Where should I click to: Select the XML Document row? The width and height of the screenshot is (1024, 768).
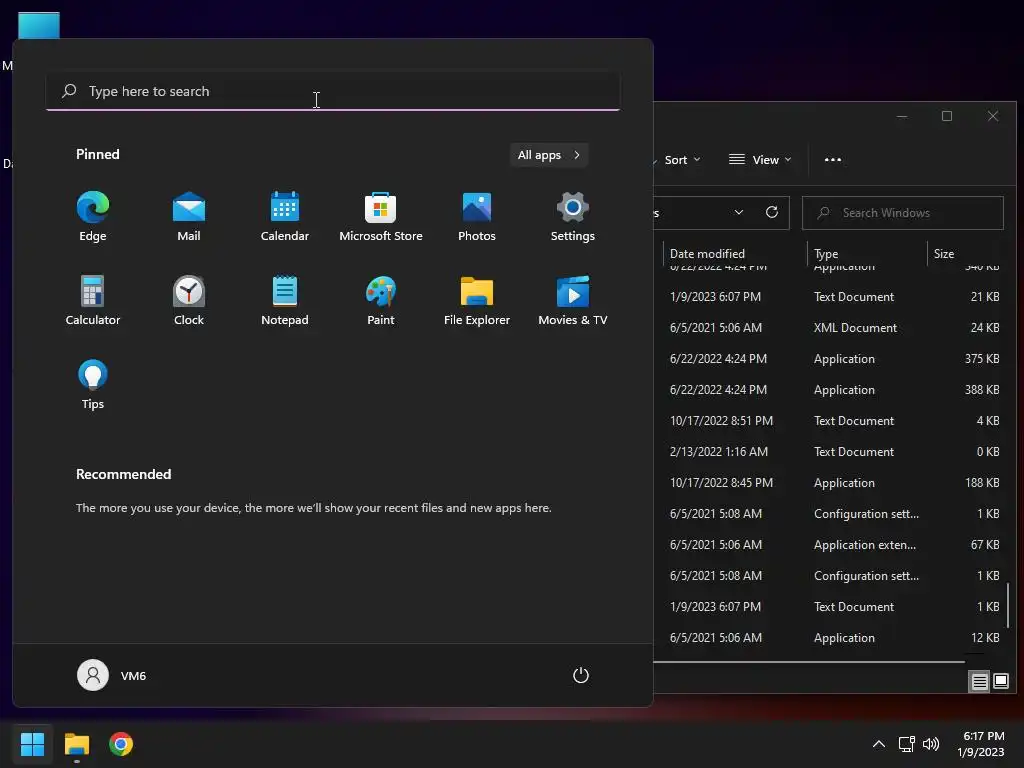(x=829, y=328)
